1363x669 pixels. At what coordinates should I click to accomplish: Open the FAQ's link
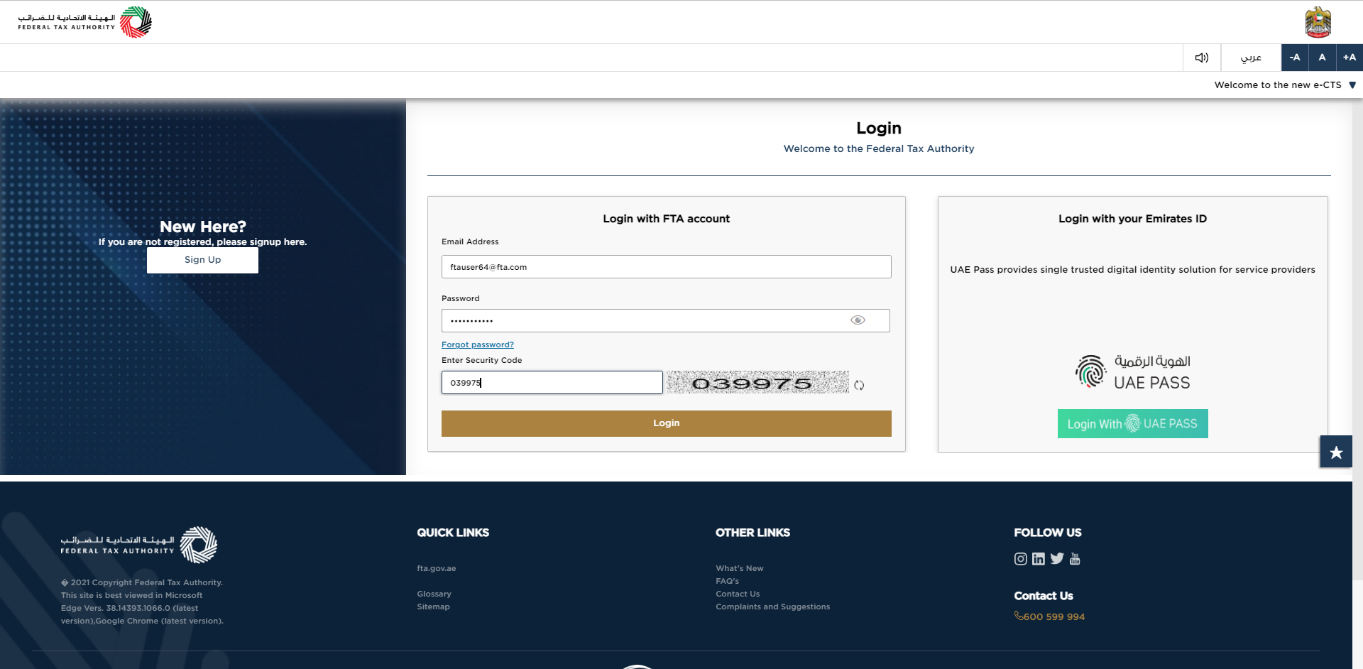click(727, 581)
